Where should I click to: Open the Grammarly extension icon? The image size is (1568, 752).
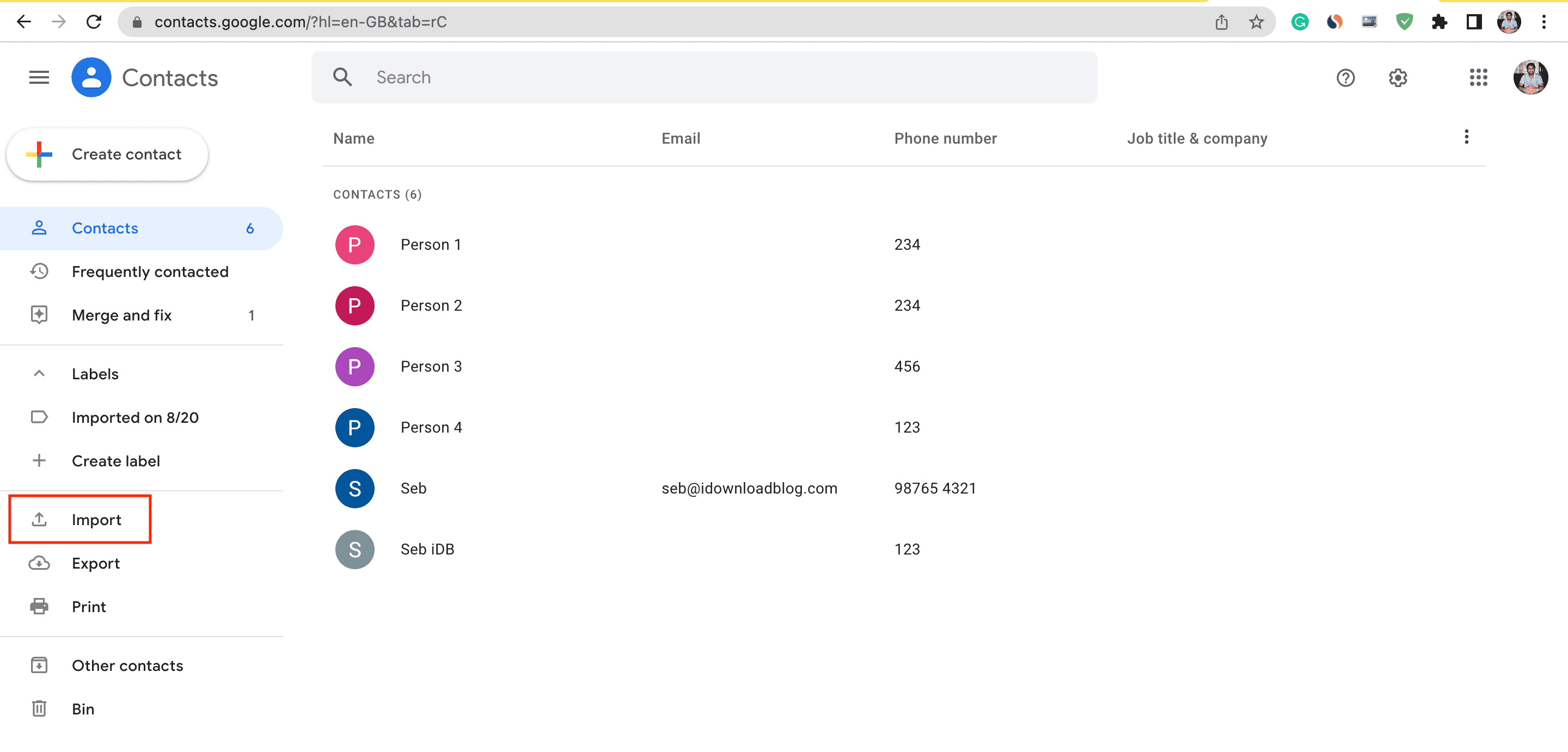[1300, 22]
